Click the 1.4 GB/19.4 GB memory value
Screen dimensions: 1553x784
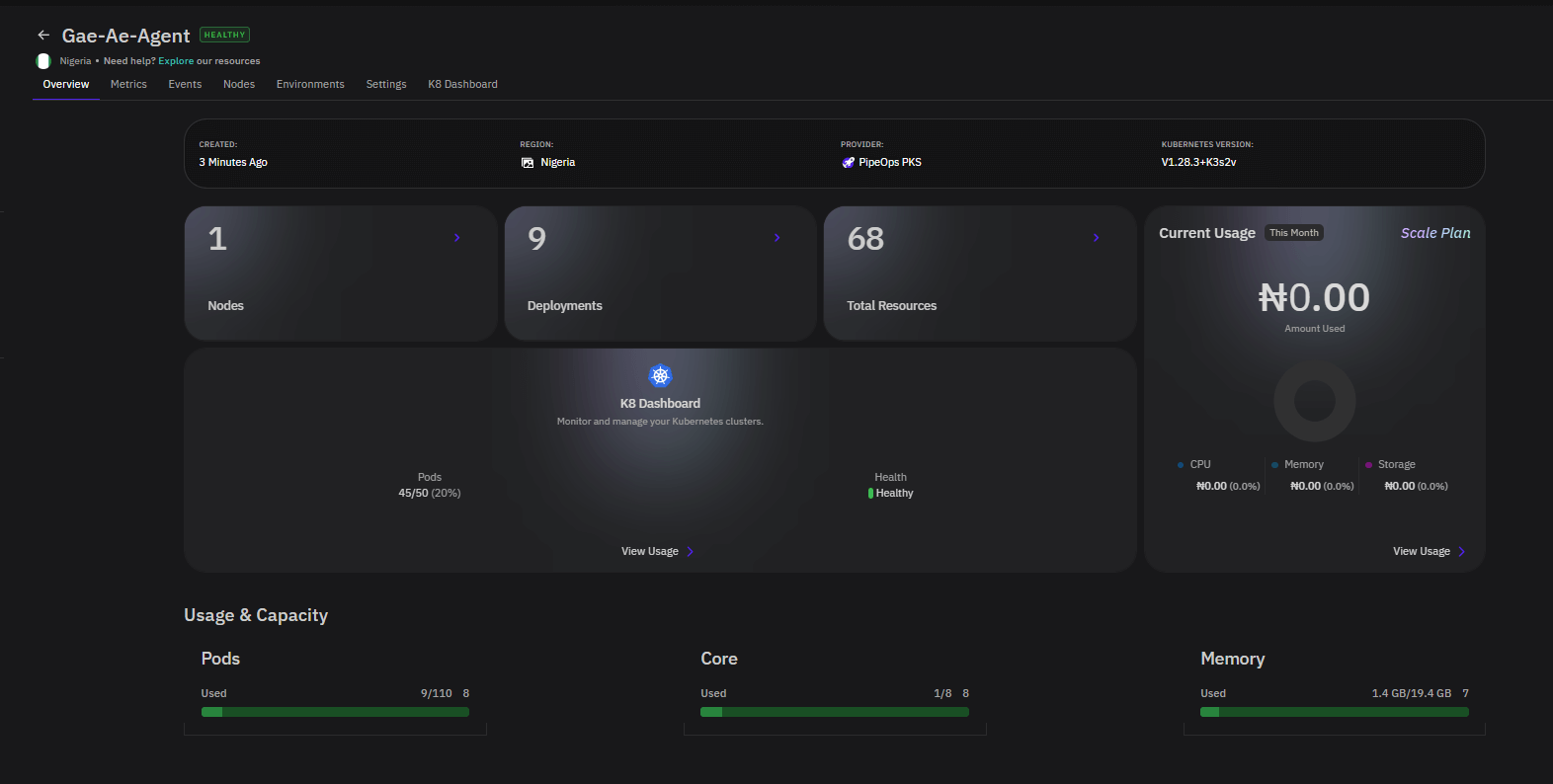pos(1412,694)
